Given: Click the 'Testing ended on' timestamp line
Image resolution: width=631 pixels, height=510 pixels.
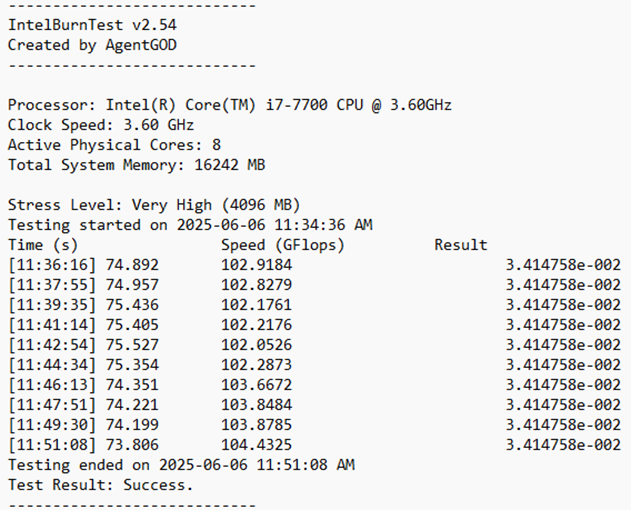Looking at the screenshot, I should [181, 465].
